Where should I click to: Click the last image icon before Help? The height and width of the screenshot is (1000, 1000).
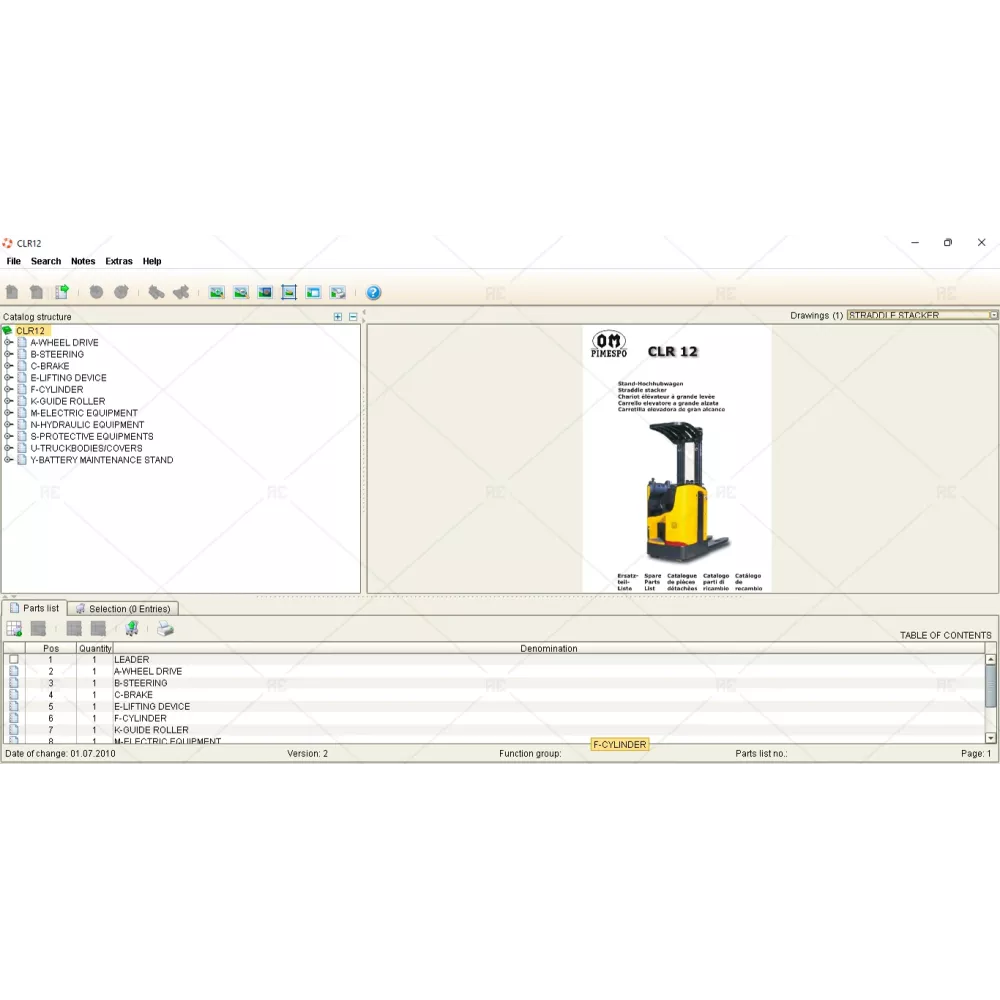pos(338,293)
